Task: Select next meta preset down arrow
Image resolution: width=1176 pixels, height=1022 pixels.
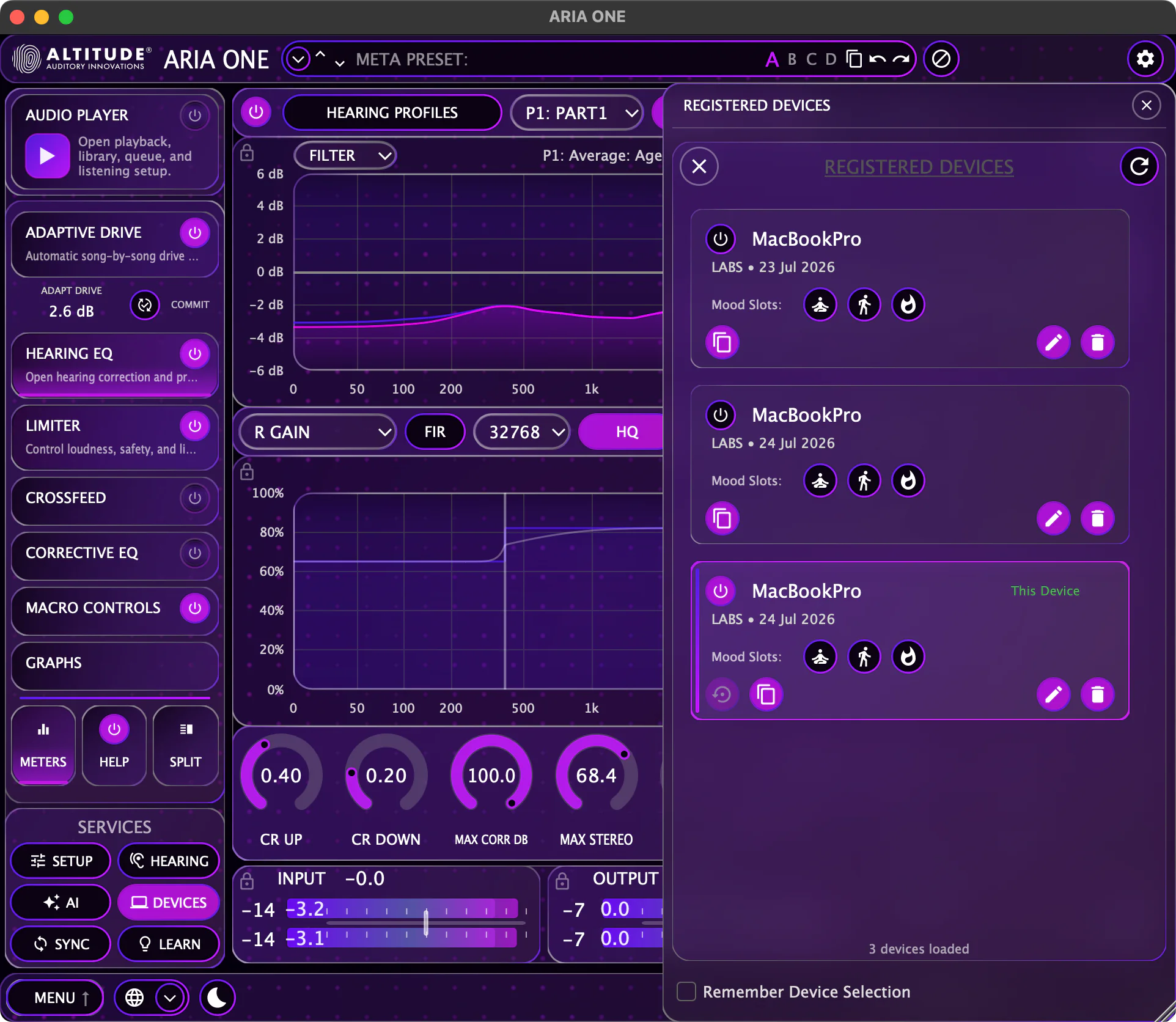Action: [340, 64]
